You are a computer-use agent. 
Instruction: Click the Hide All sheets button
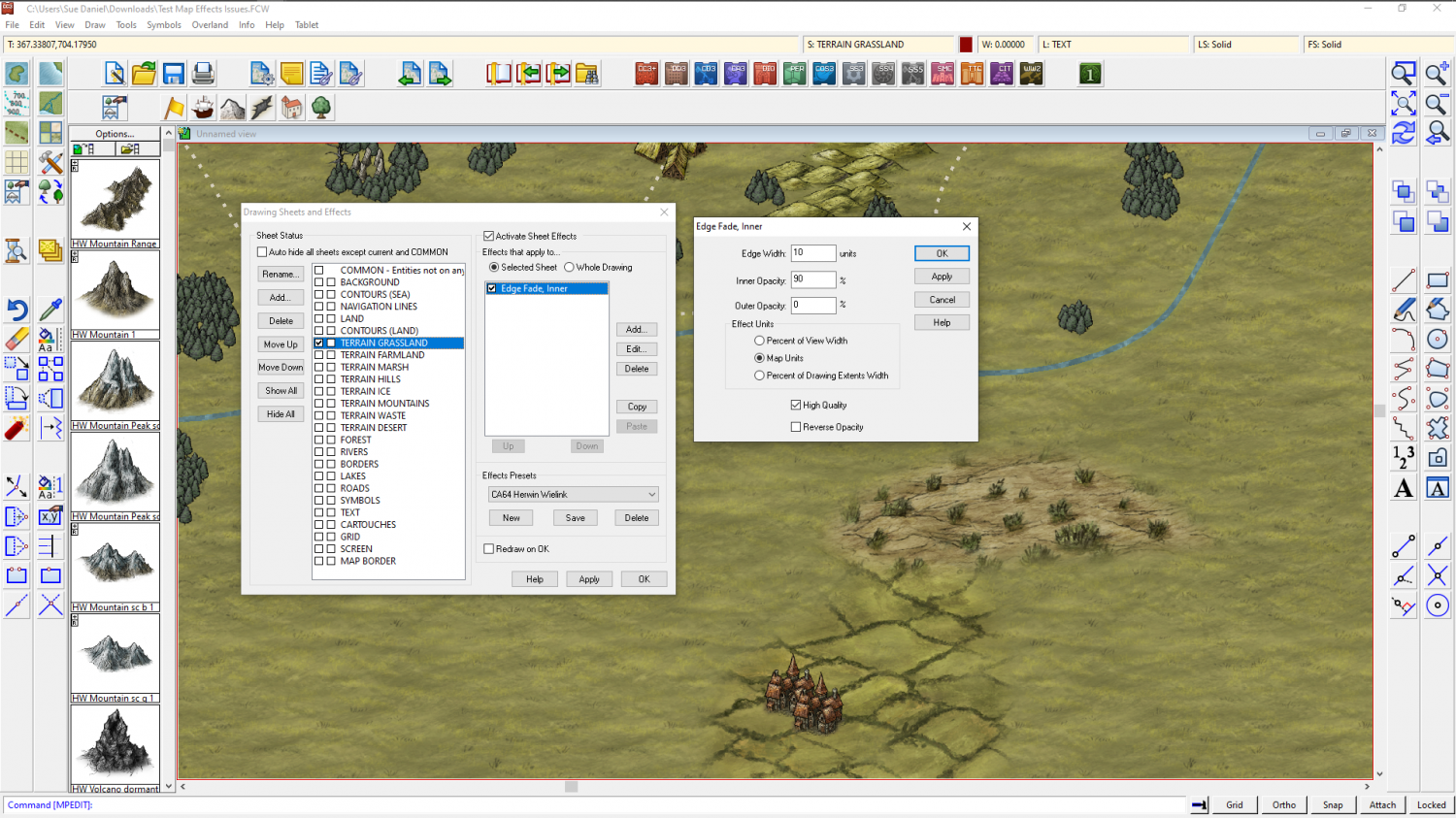point(281,414)
